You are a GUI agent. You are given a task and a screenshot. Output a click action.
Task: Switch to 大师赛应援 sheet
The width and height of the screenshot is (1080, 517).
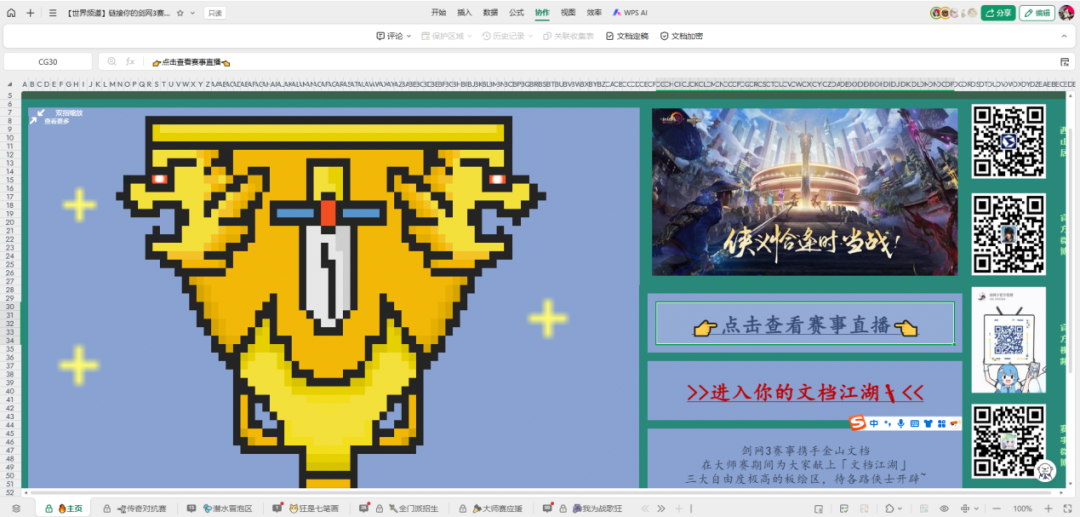click(x=491, y=508)
